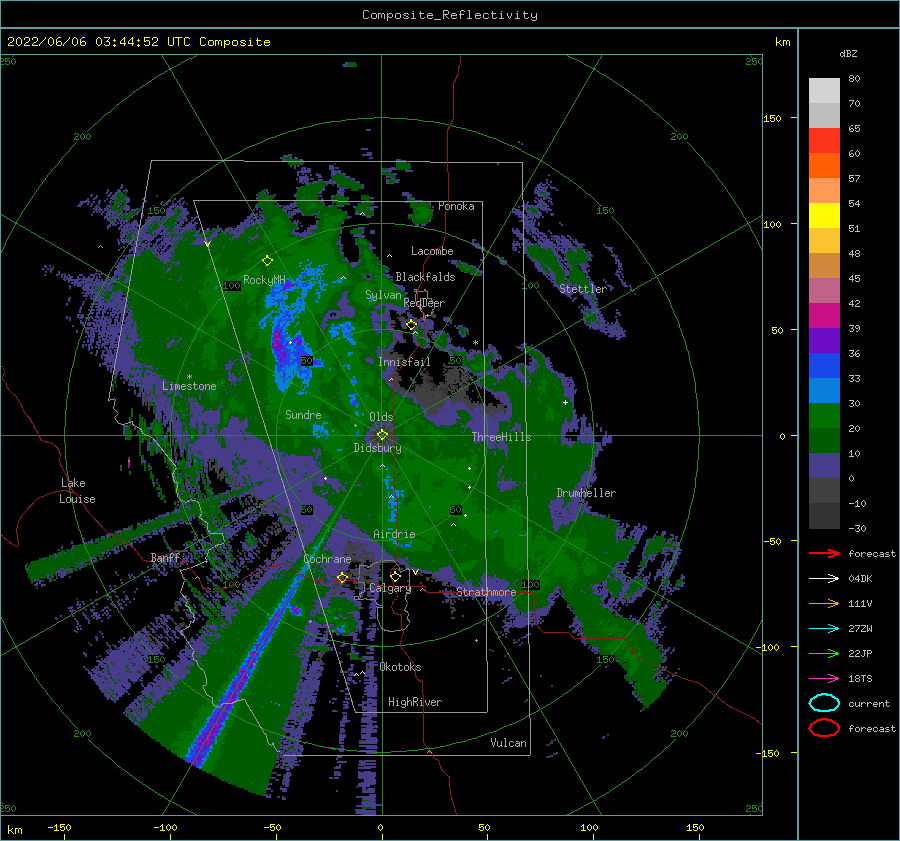The image size is (900, 841).
Task: Click the orange 111V arrow icon
Action: [x=824, y=603]
